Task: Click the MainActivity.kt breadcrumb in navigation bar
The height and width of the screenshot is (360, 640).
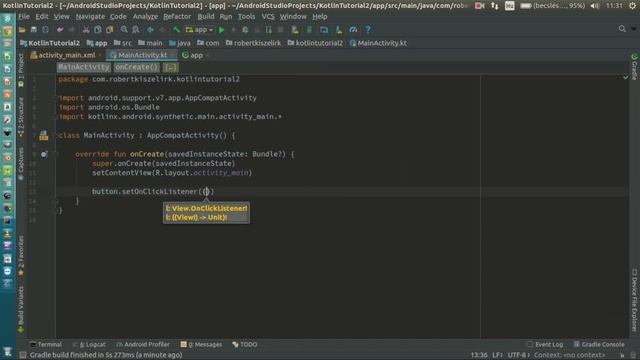Action: click(x=378, y=43)
